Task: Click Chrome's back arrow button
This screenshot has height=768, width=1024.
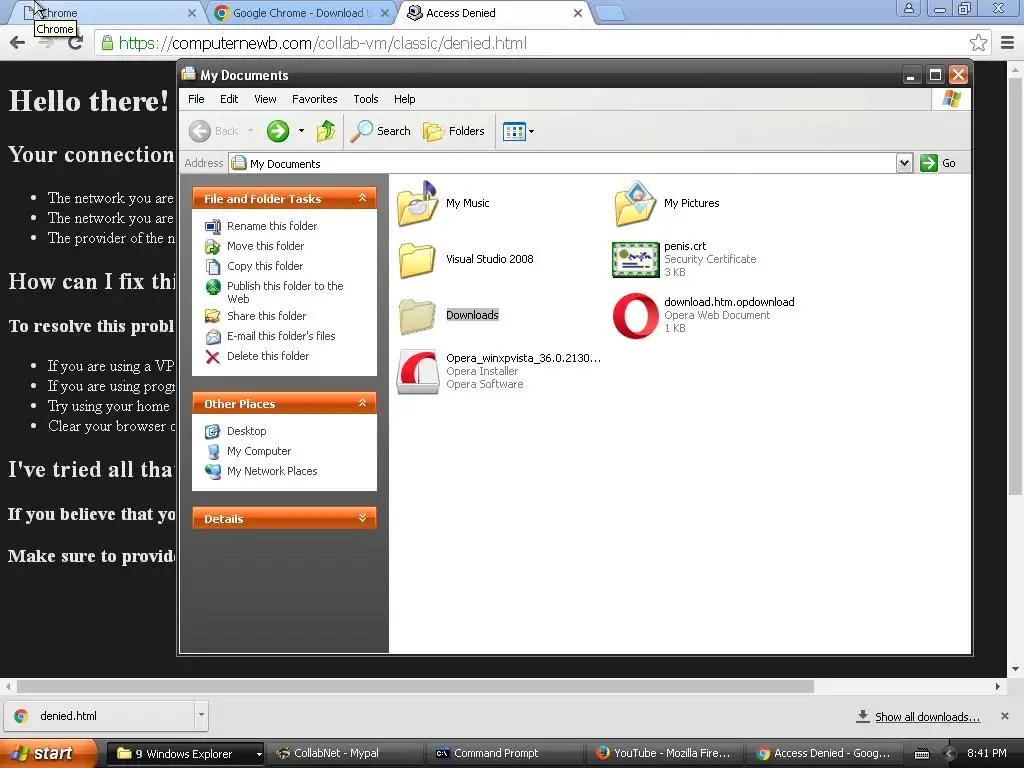Action: coord(18,43)
